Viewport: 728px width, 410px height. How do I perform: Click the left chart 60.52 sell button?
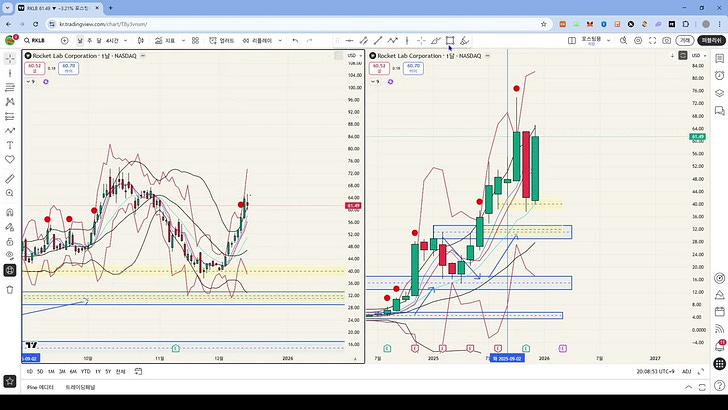[34, 68]
